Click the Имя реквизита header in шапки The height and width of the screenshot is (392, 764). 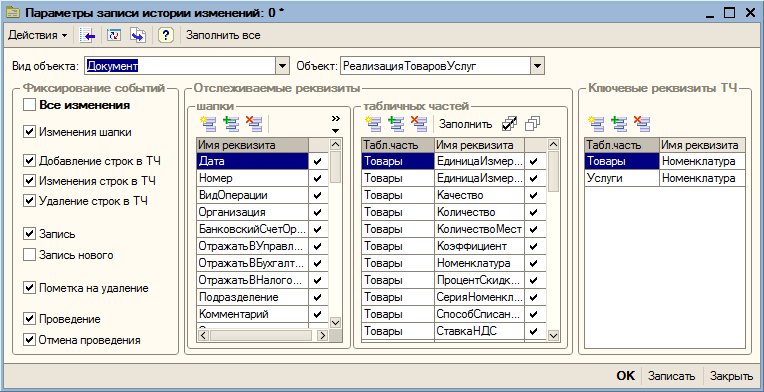[x=252, y=145]
